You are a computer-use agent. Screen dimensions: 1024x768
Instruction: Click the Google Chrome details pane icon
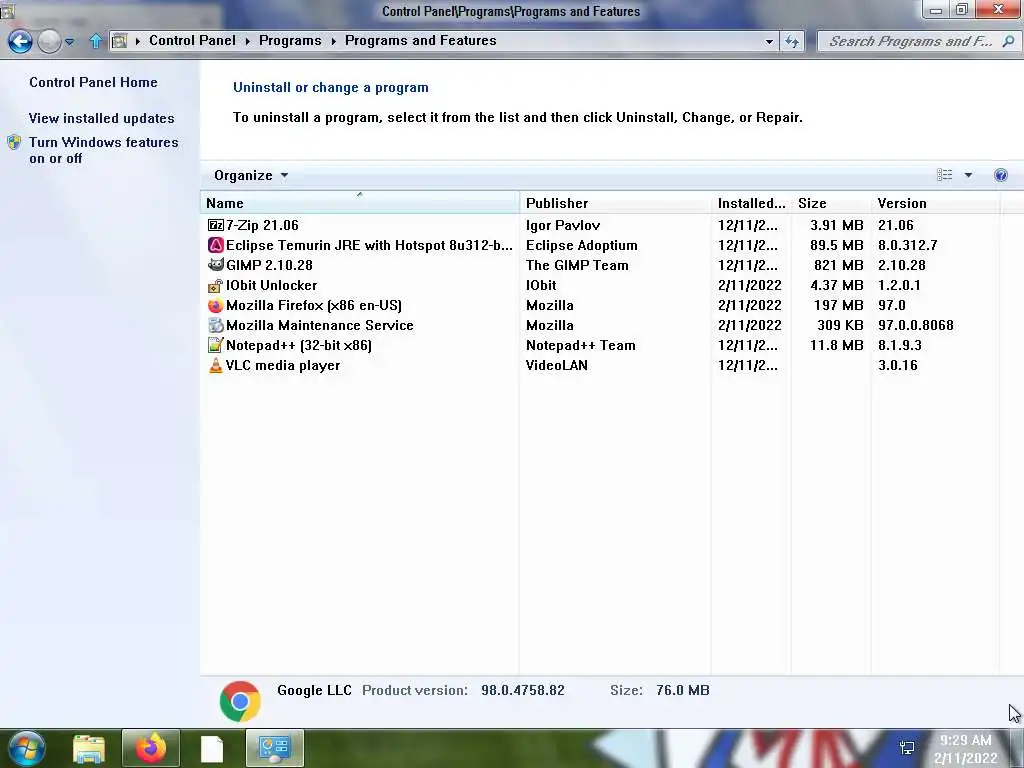point(240,701)
